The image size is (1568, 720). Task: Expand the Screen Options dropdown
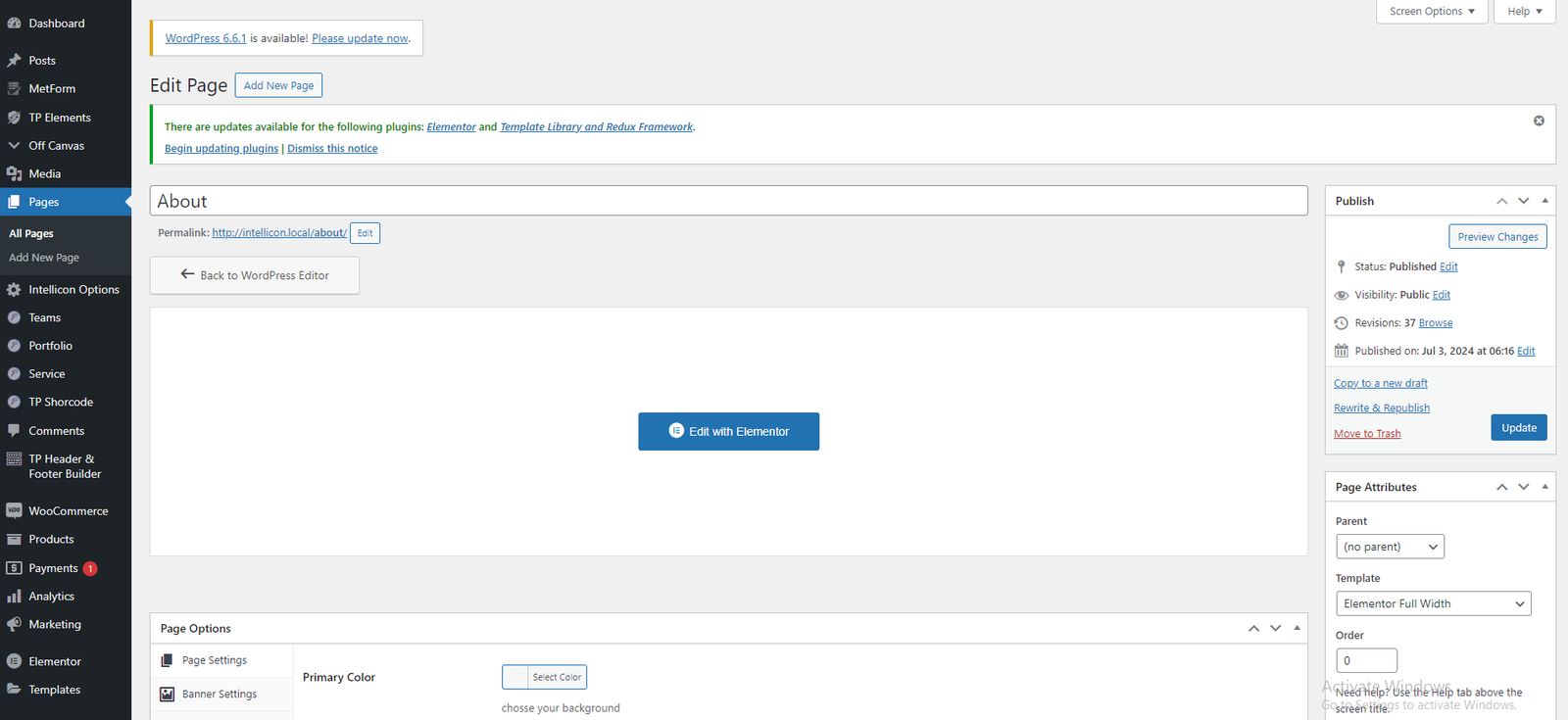pyautogui.click(x=1431, y=12)
